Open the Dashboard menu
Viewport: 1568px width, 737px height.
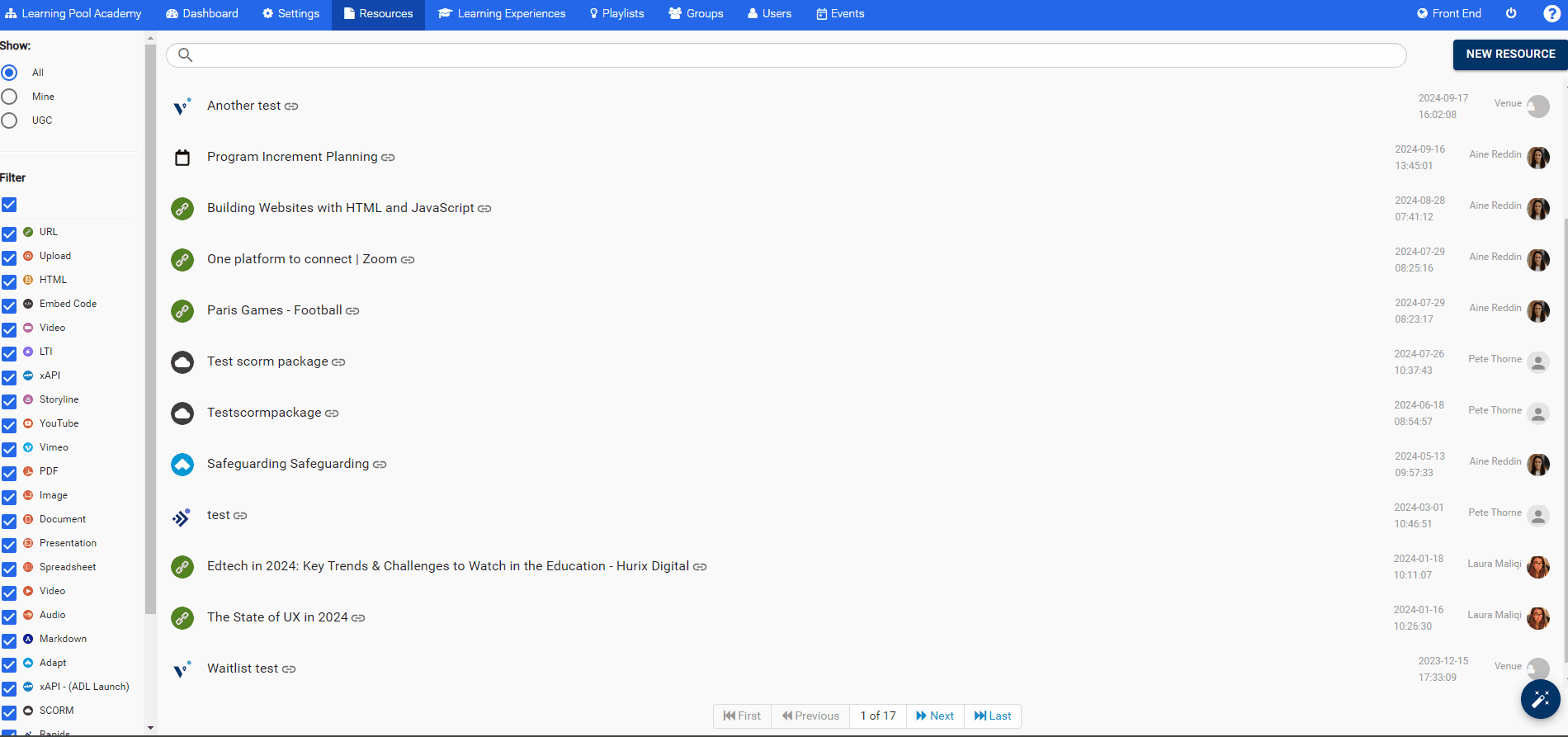pos(202,14)
